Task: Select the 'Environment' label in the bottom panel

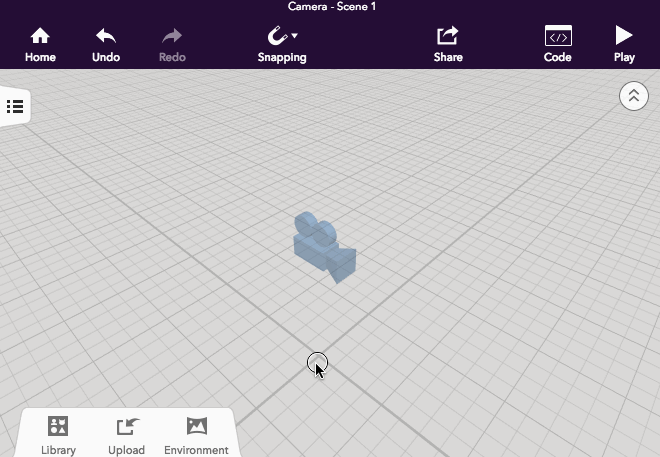Action: [x=196, y=450]
